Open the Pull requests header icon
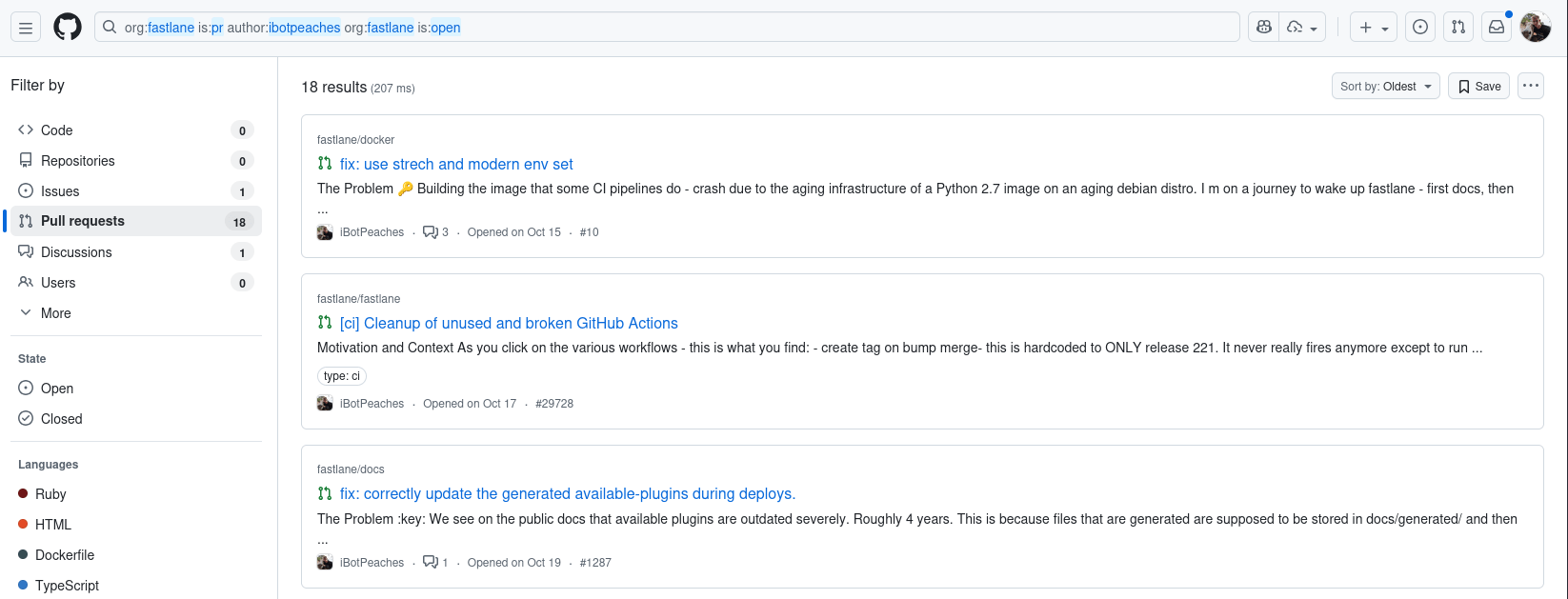 1458,28
